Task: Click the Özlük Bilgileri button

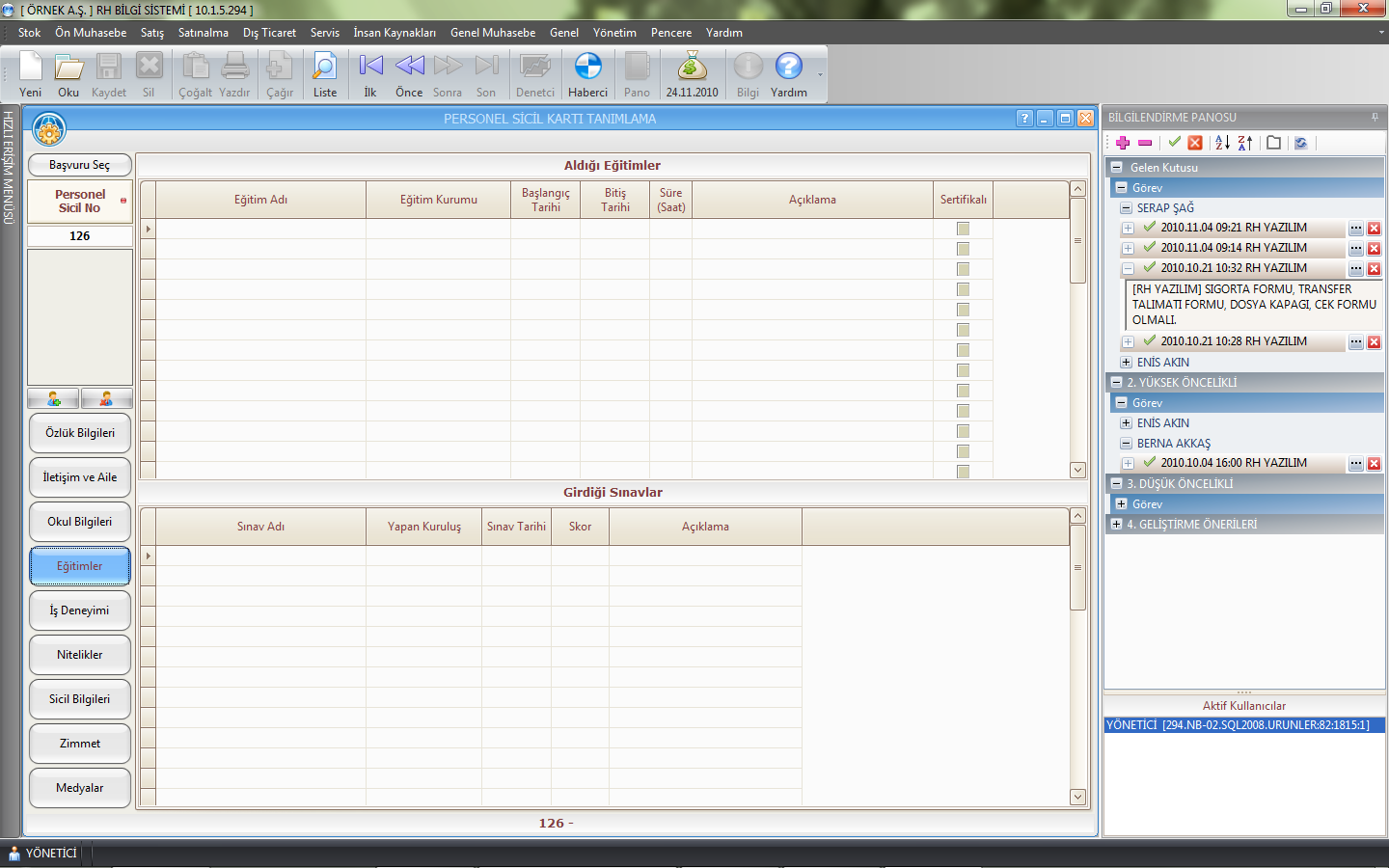Action: (80, 433)
